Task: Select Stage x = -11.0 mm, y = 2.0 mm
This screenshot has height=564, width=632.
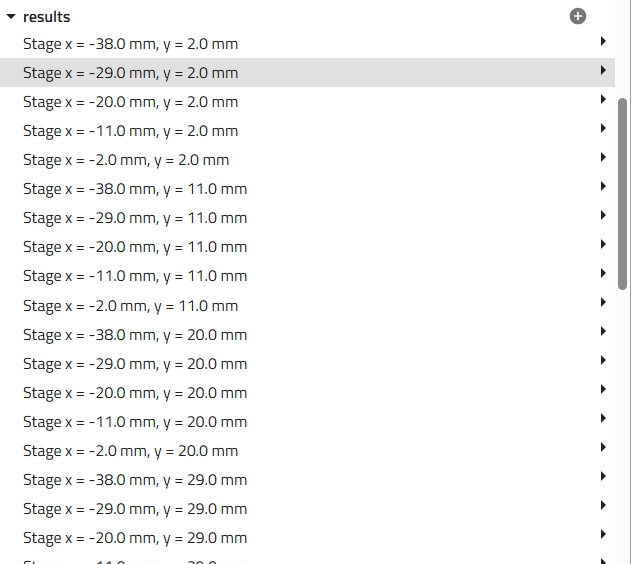Action: (130, 131)
